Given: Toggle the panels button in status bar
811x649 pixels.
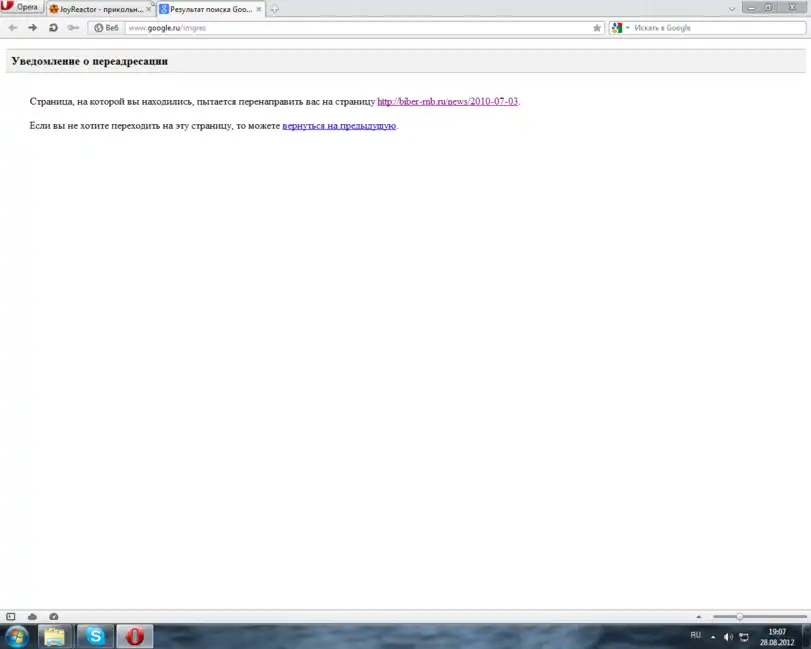Looking at the screenshot, I should [11, 616].
